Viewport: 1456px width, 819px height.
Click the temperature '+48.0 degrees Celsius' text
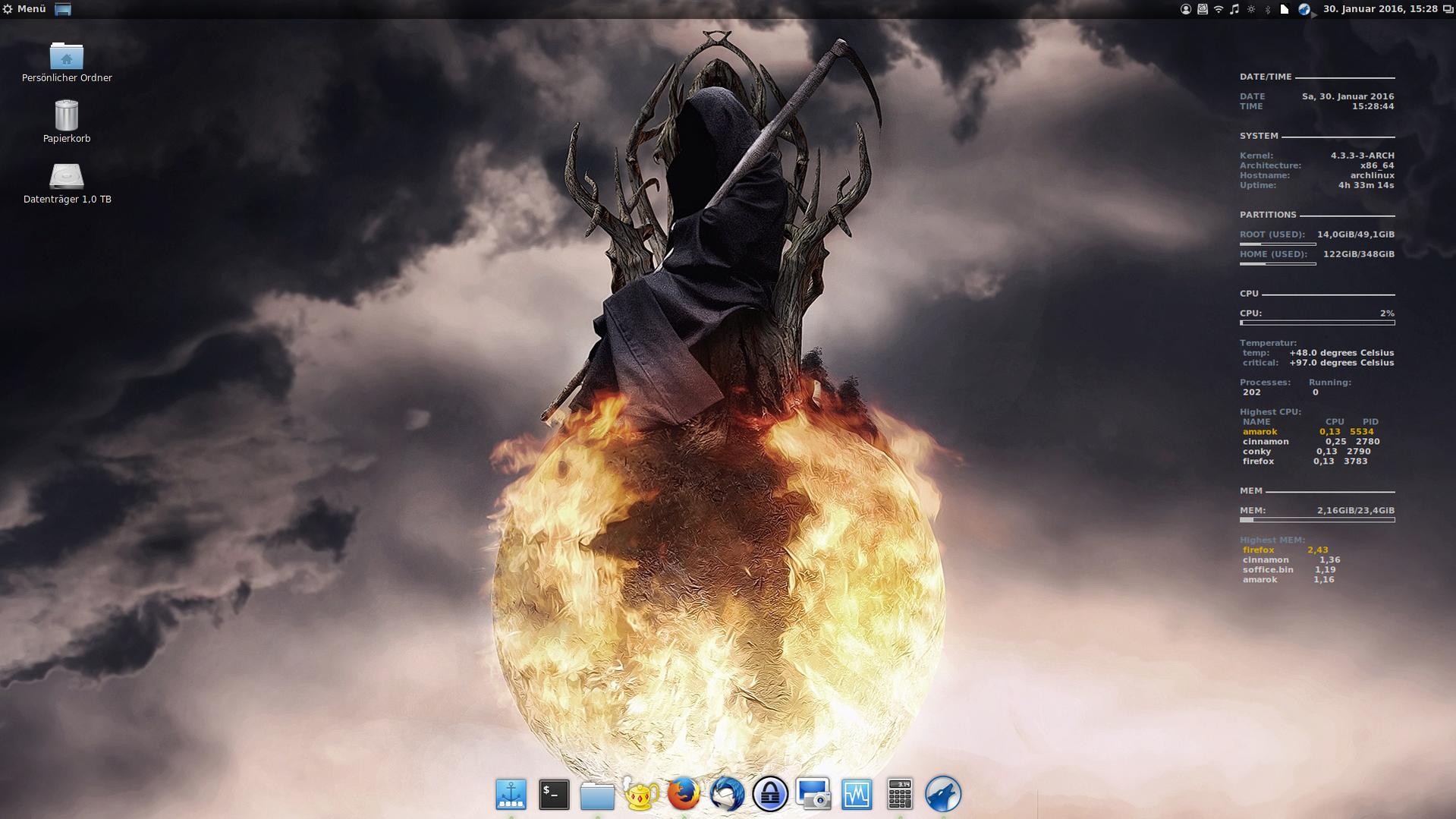(1341, 353)
